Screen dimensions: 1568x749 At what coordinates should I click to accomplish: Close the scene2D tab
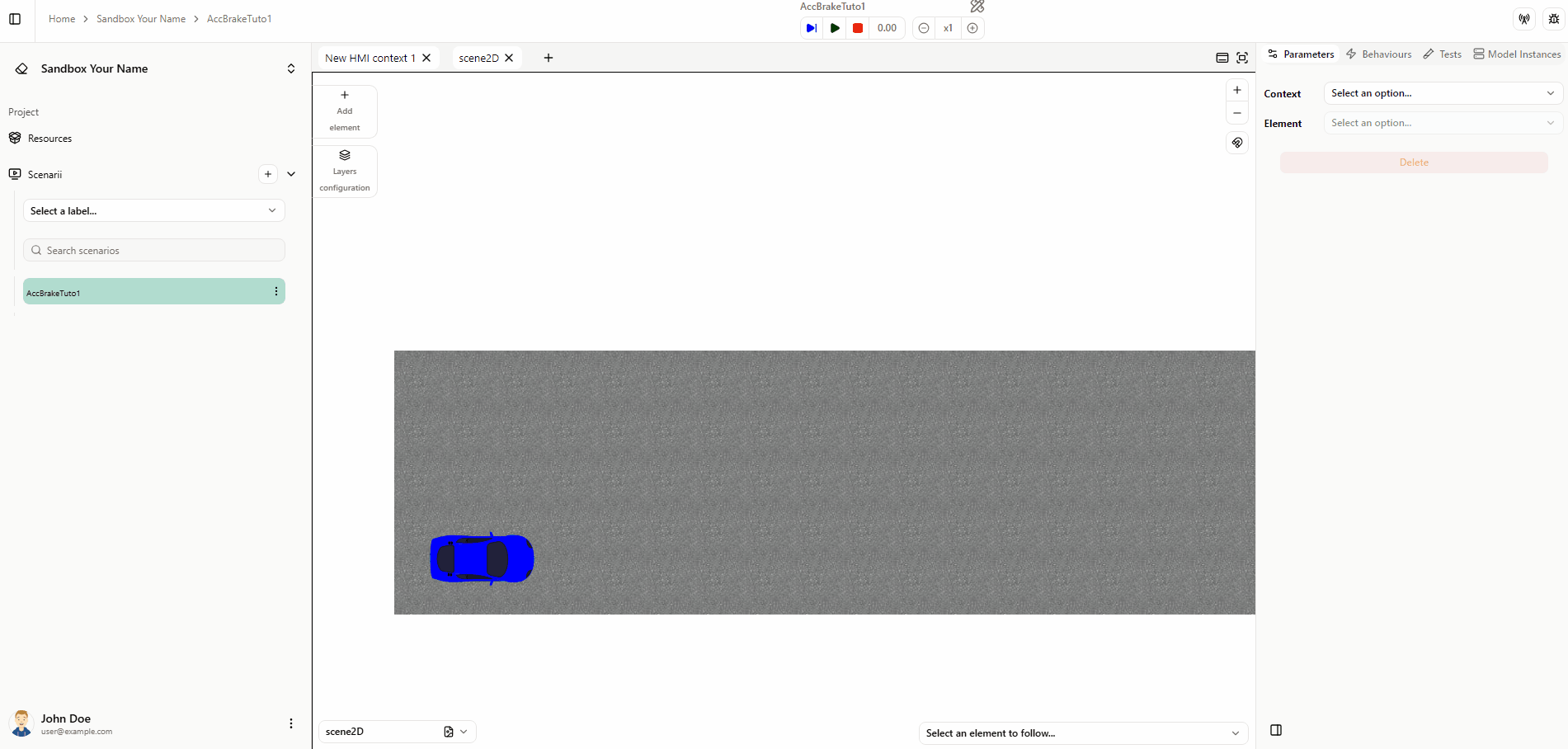click(x=509, y=58)
